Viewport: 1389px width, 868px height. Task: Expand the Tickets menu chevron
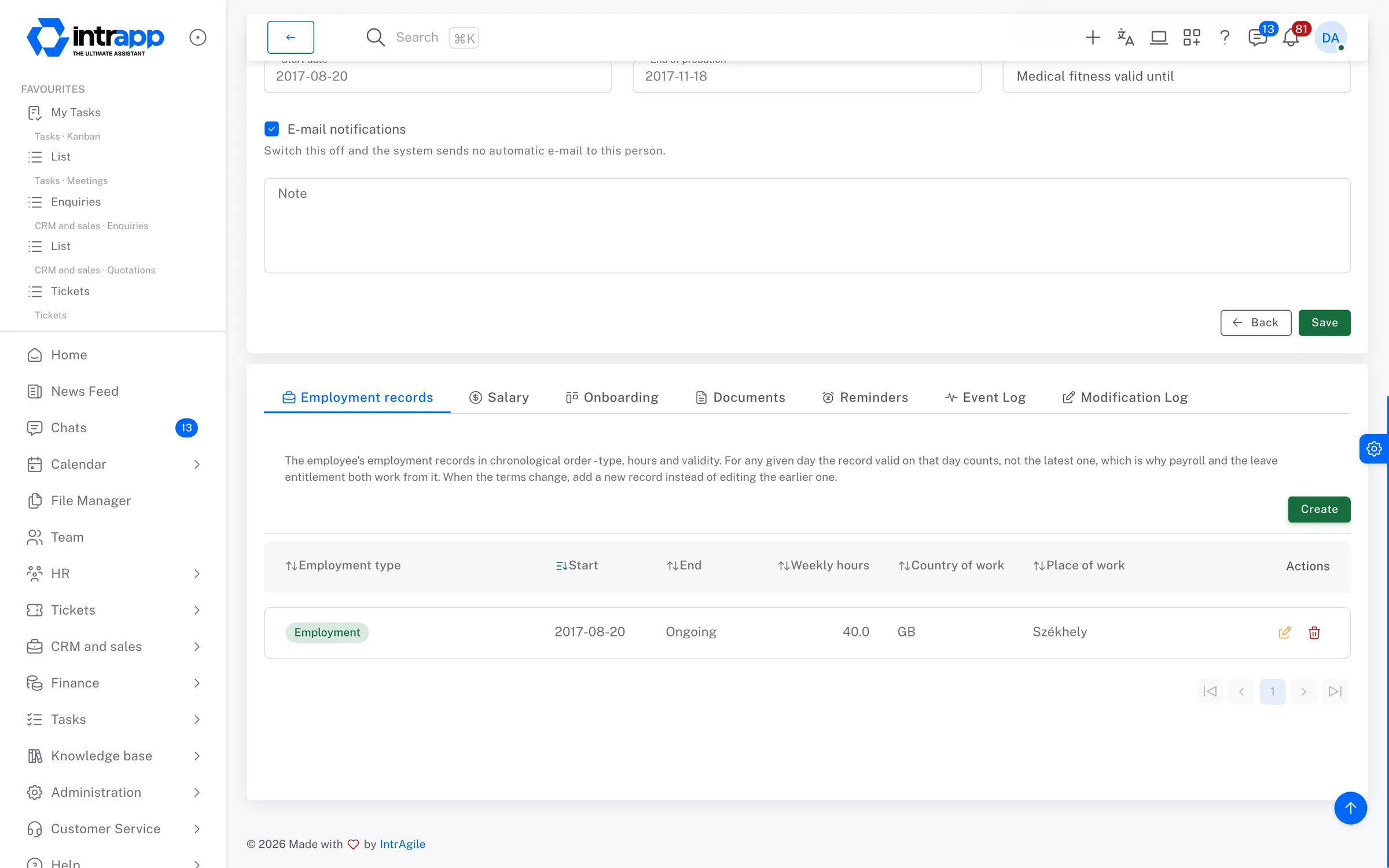coord(197,610)
